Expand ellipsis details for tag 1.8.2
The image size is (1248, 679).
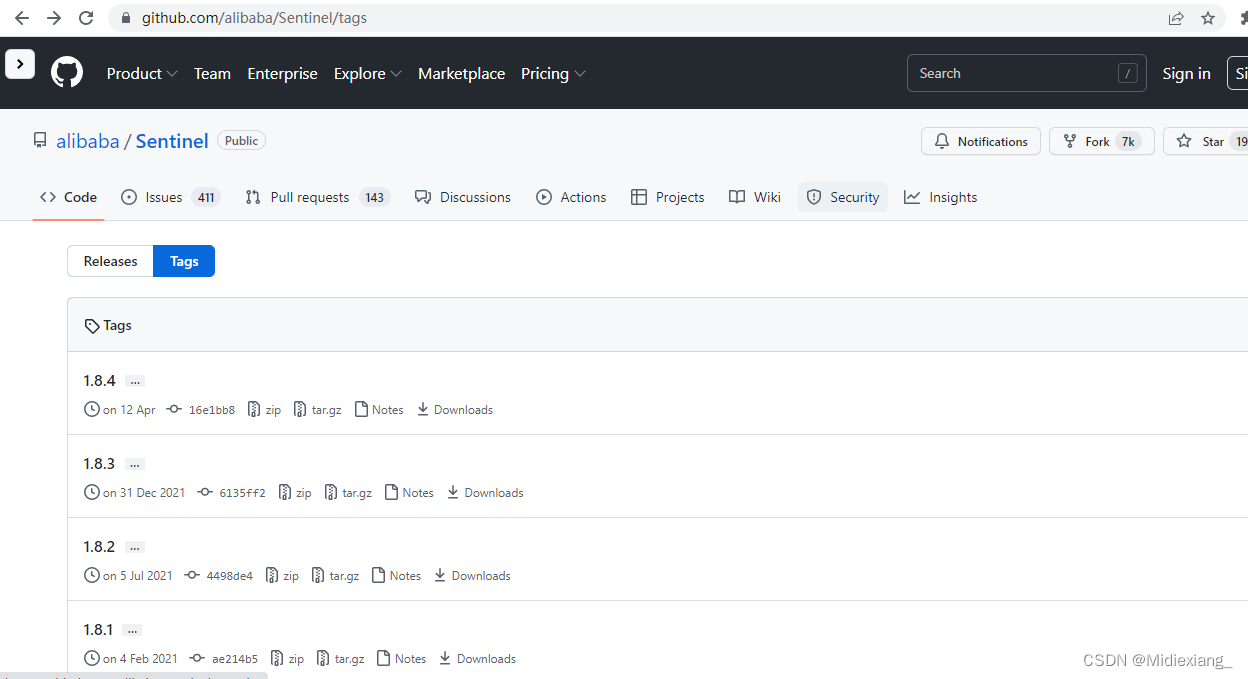click(135, 548)
